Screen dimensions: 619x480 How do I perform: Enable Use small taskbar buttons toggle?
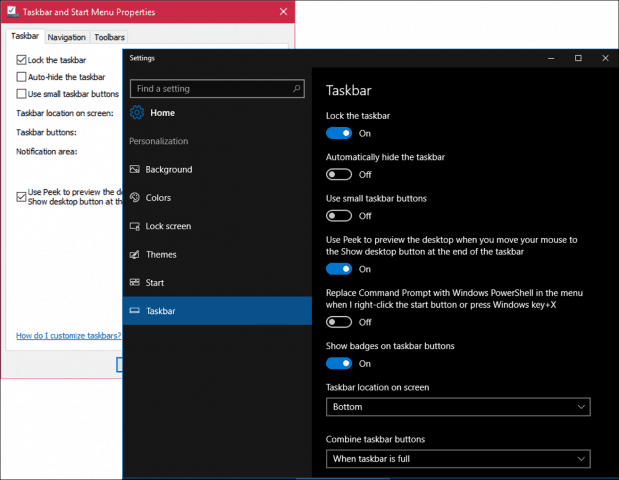coord(339,216)
